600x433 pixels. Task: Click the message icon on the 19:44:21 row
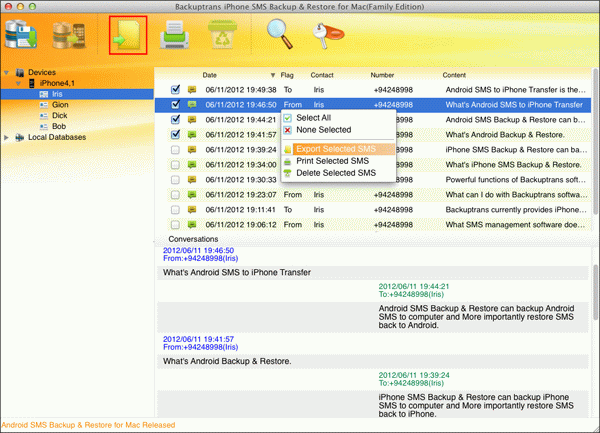tap(192, 119)
